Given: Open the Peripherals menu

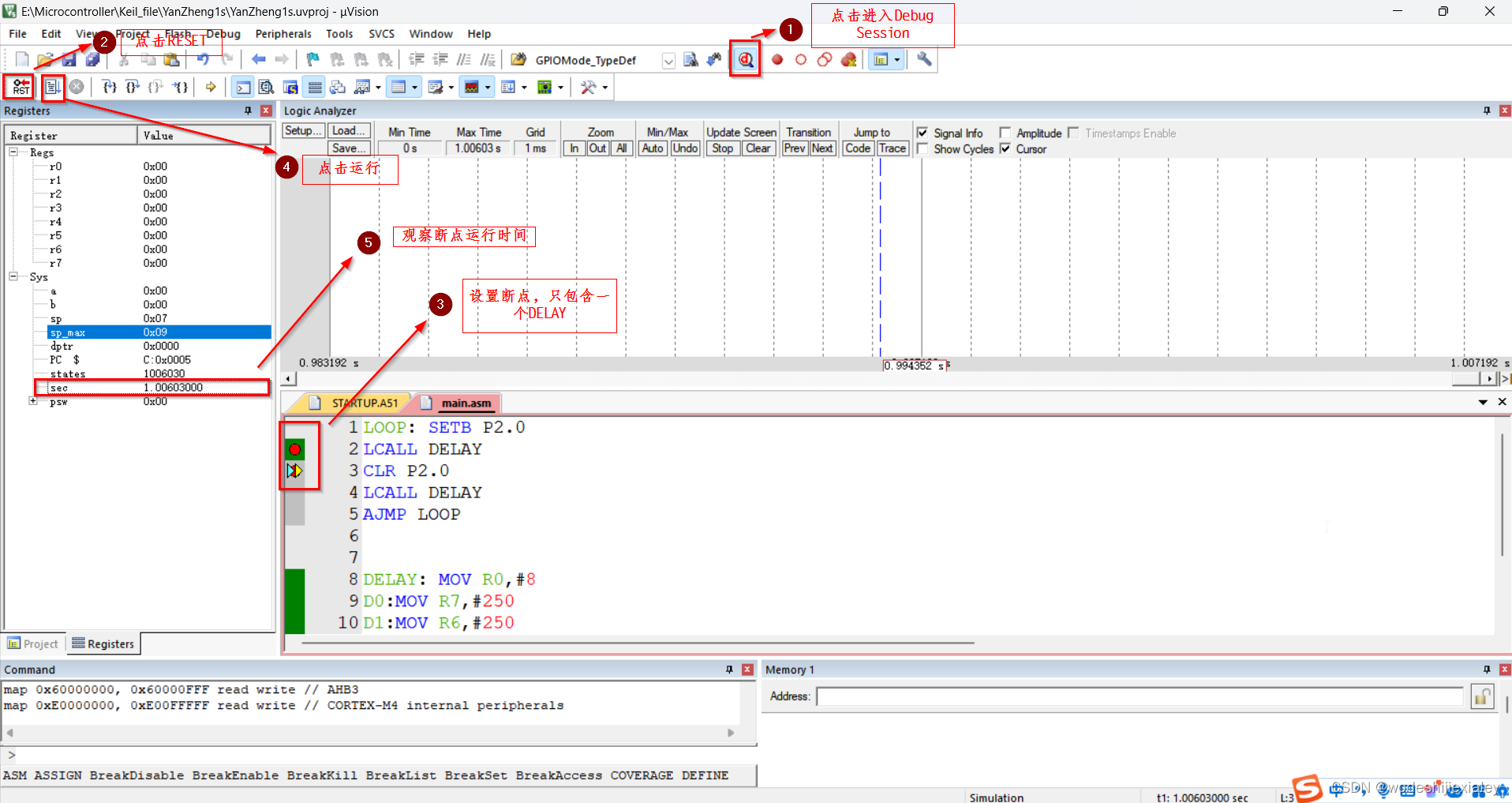Looking at the screenshot, I should (x=283, y=34).
